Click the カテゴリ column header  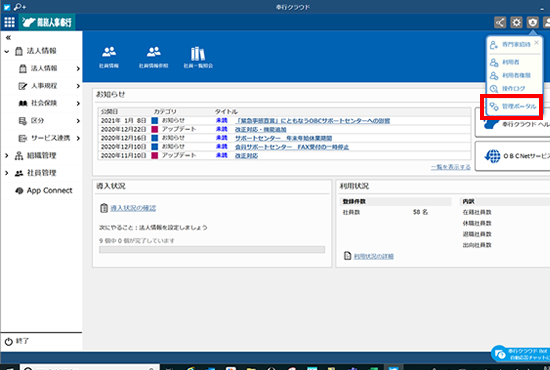[x=165, y=112]
